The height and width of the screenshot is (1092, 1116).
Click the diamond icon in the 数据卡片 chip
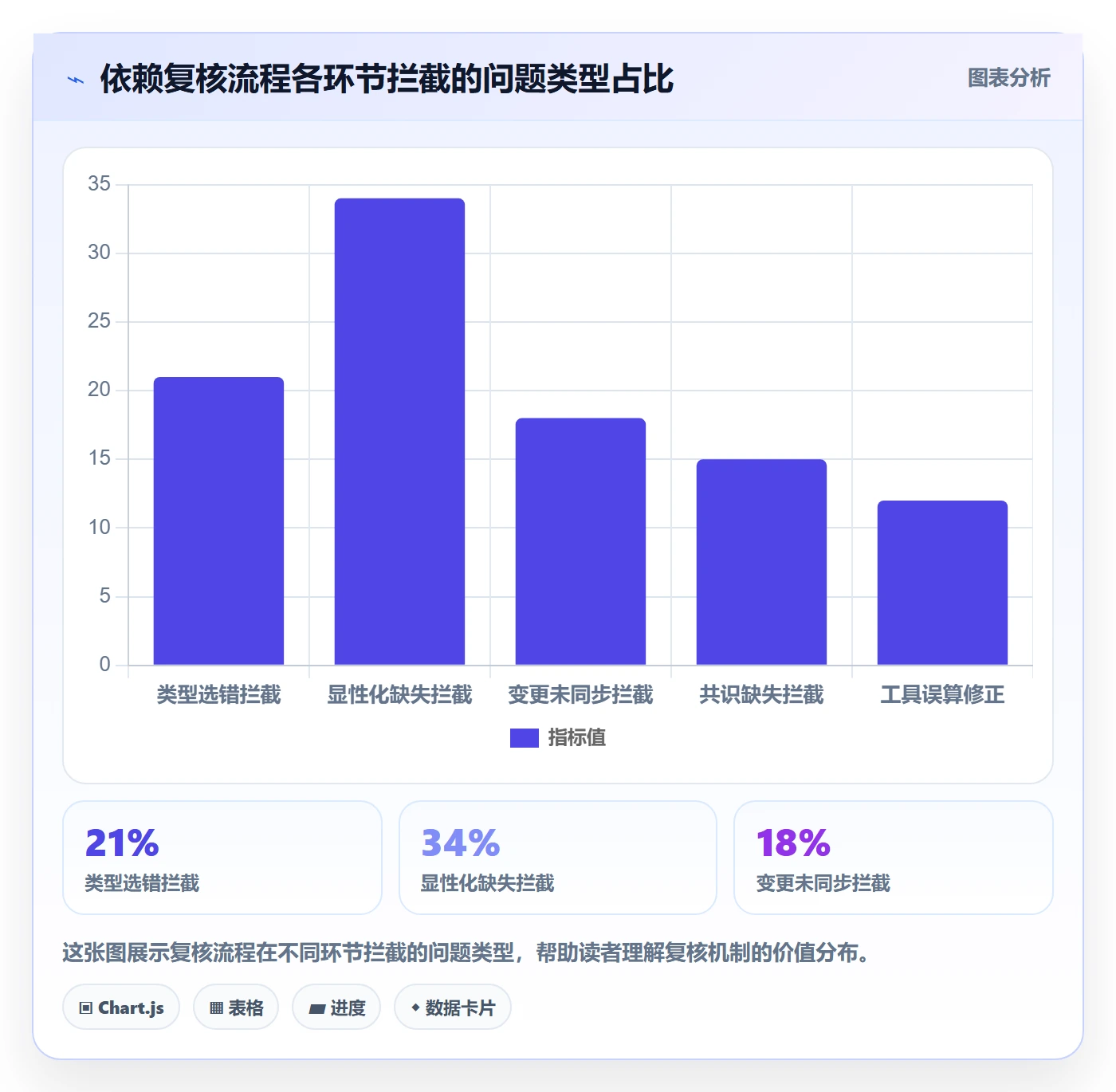tap(415, 1008)
